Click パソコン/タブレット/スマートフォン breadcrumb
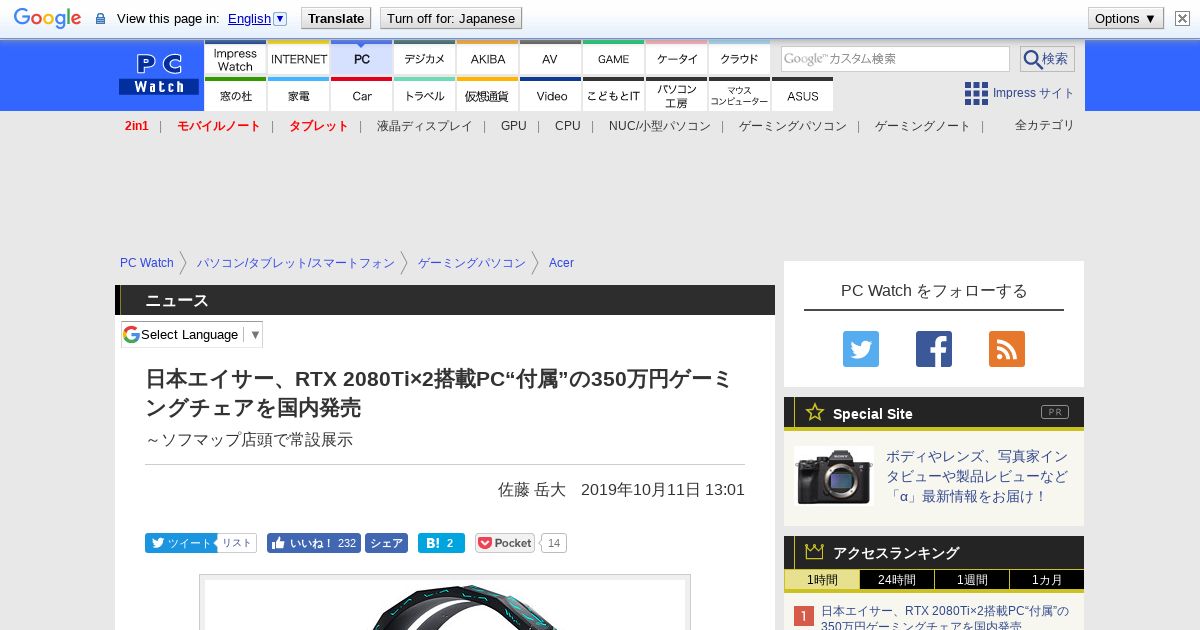The image size is (1200, 630). click(296, 263)
